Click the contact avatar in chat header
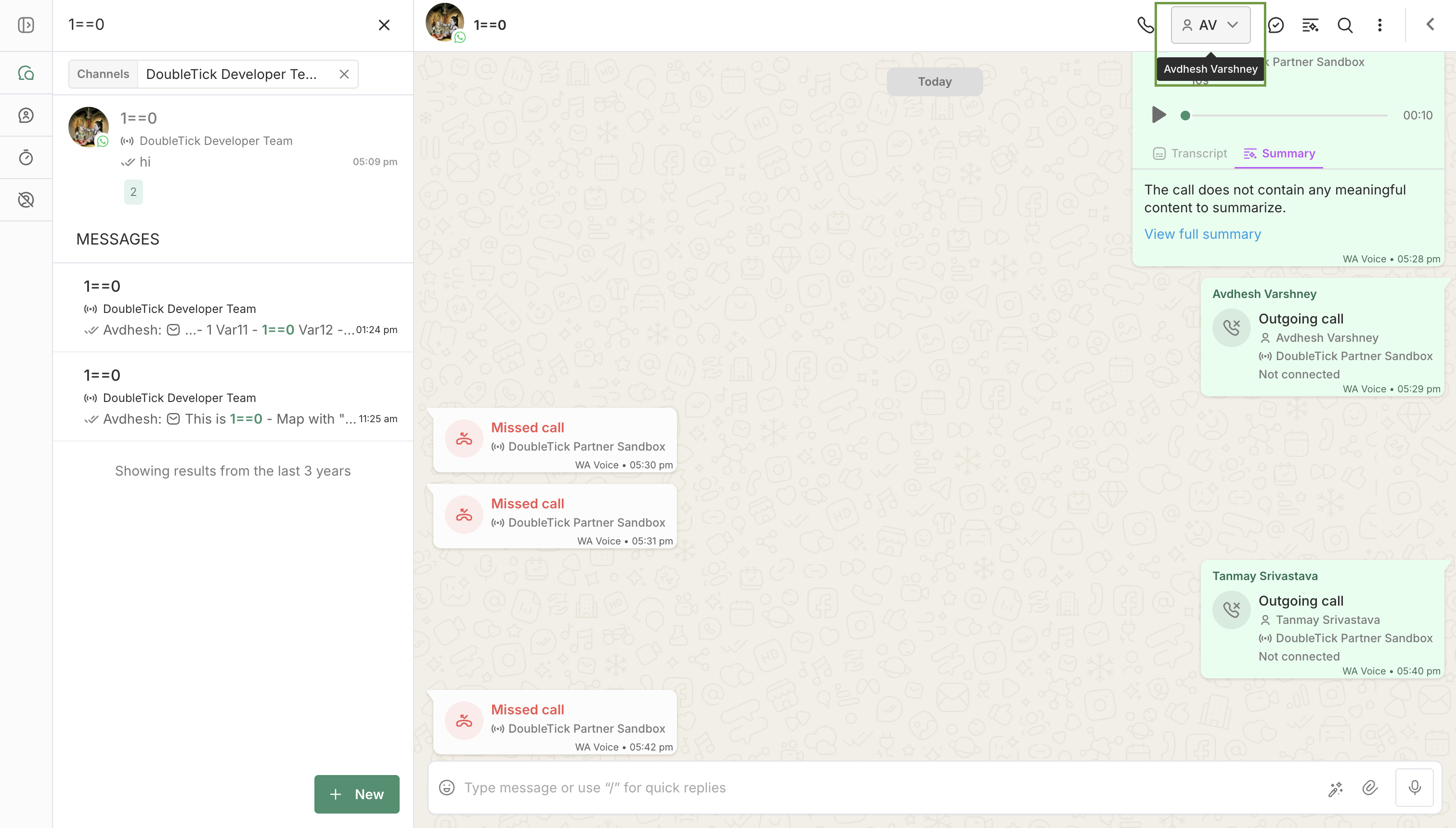Screen dimensions: 1456x828 click(x=445, y=23)
